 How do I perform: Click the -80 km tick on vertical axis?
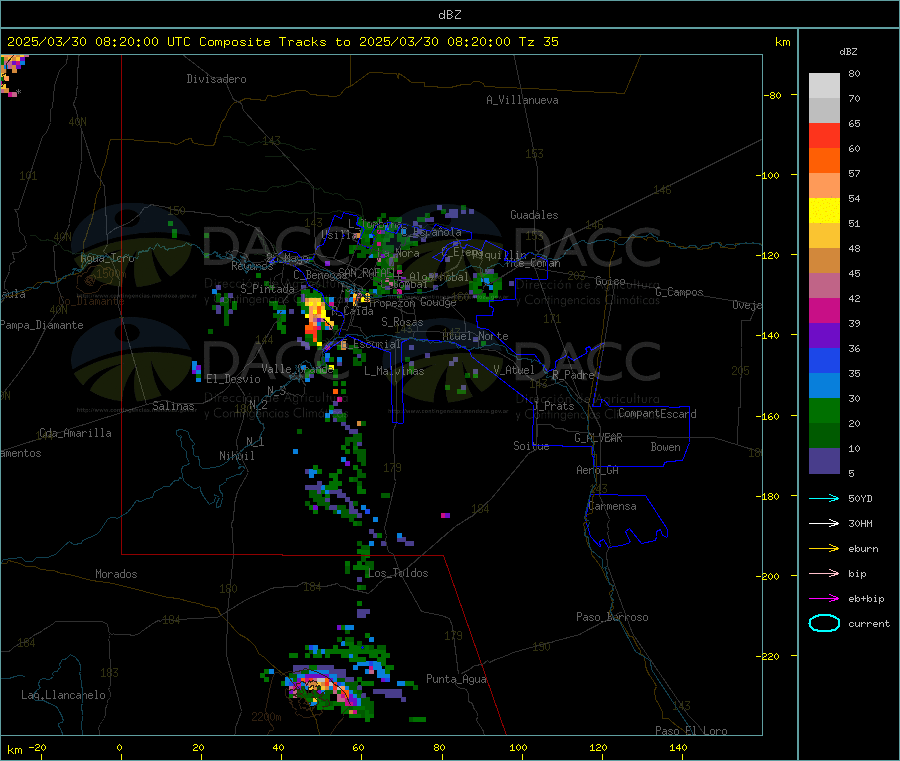tap(772, 95)
